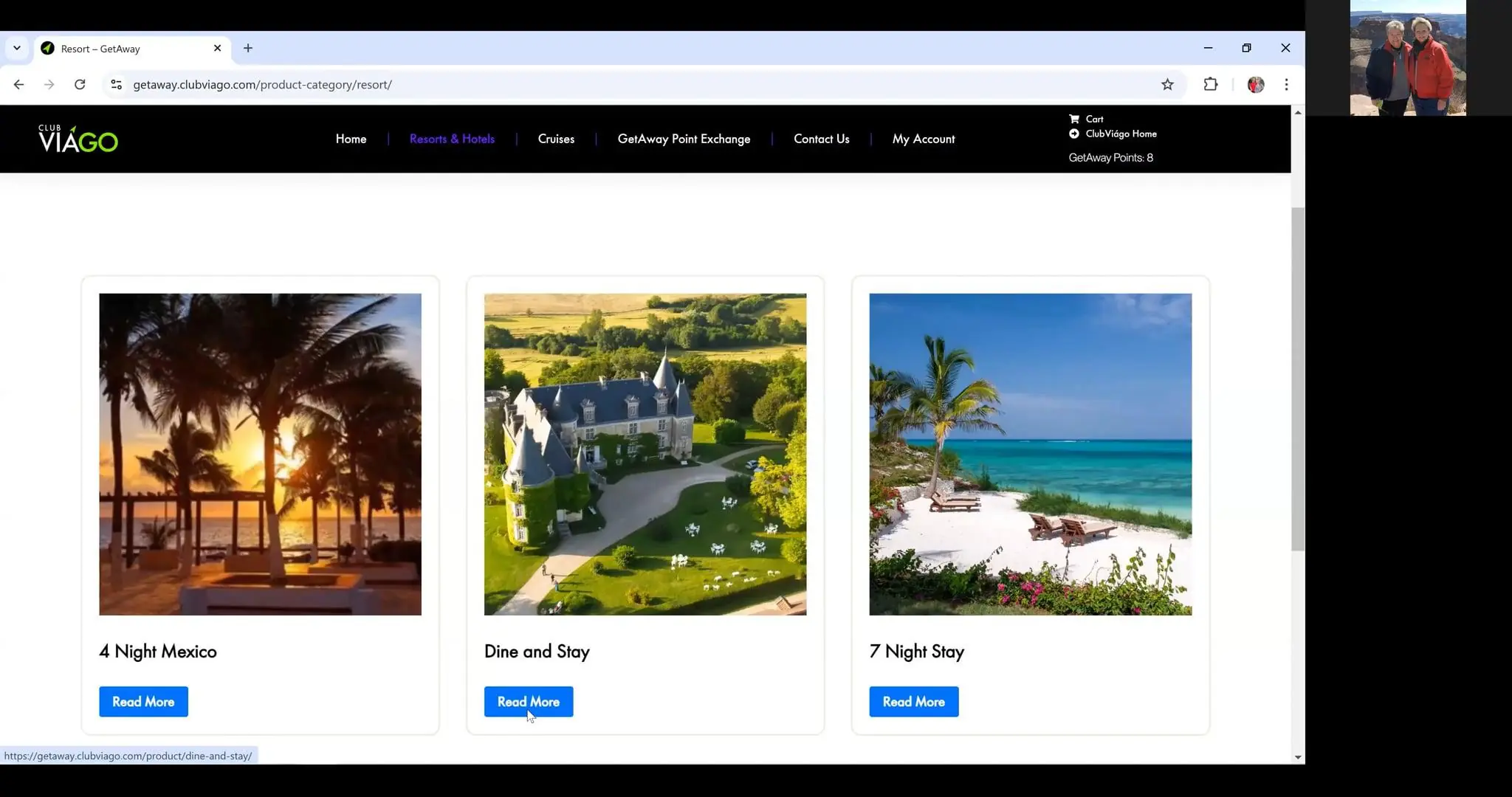Open a new browser tab

click(x=248, y=49)
